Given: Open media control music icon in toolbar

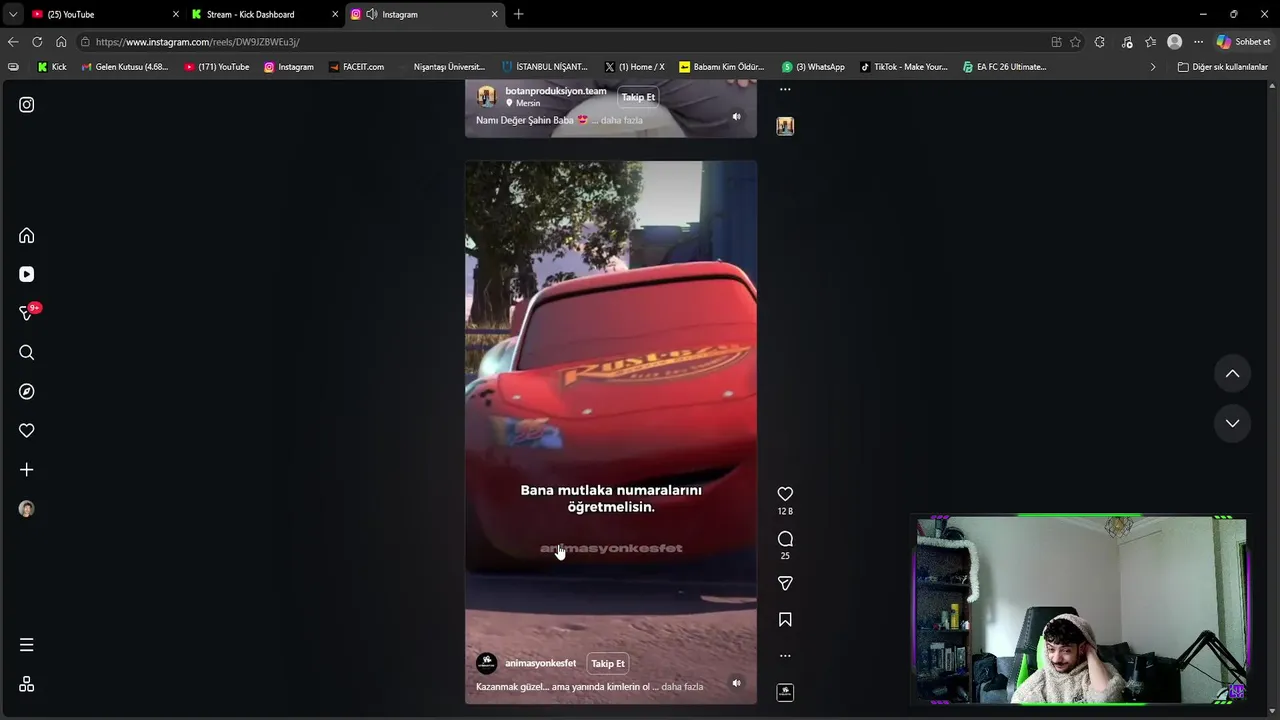Looking at the screenshot, I should click(1127, 42).
